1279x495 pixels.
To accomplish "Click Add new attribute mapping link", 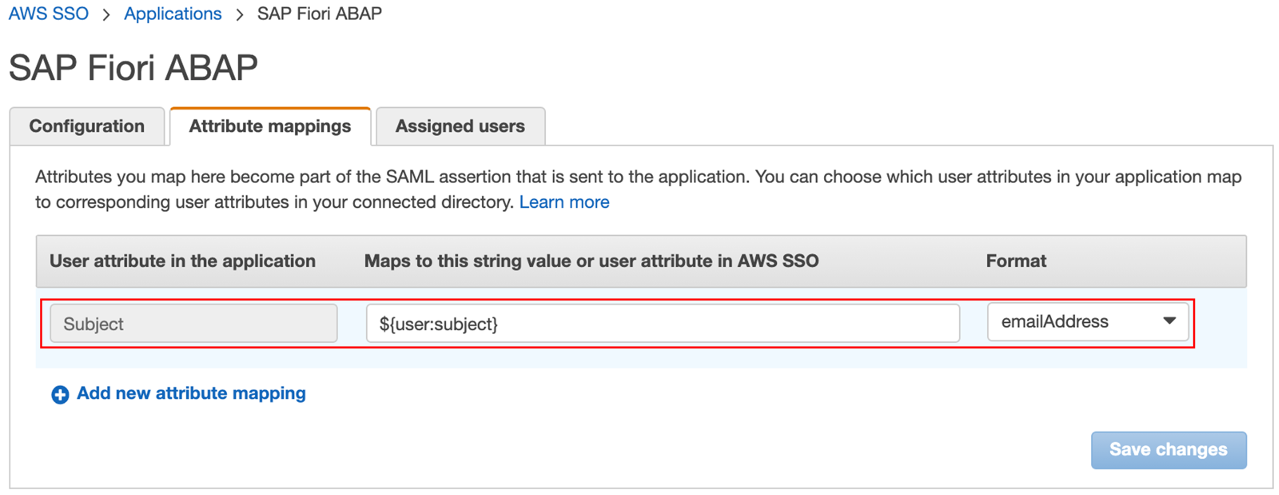I will (x=191, y=394).
